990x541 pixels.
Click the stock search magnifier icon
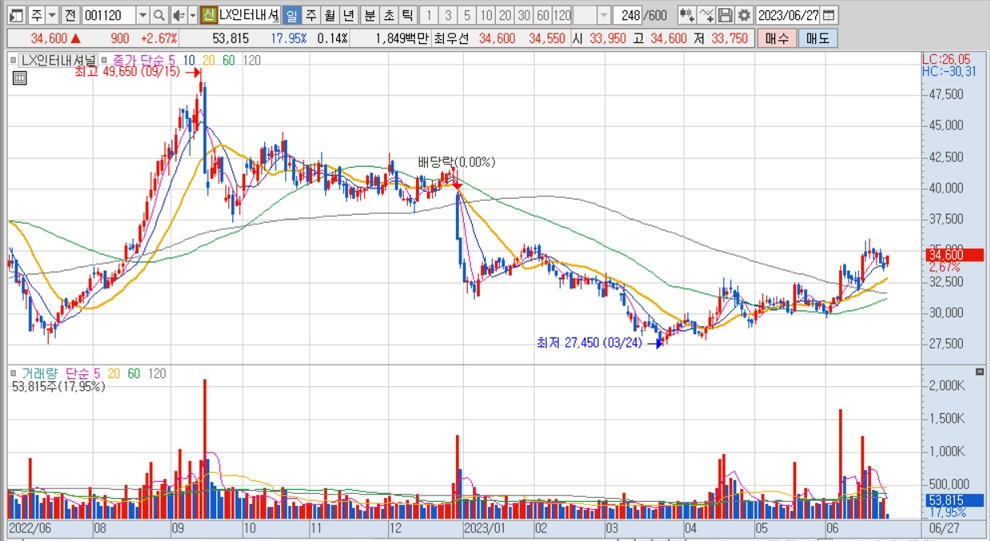[159, 16]
